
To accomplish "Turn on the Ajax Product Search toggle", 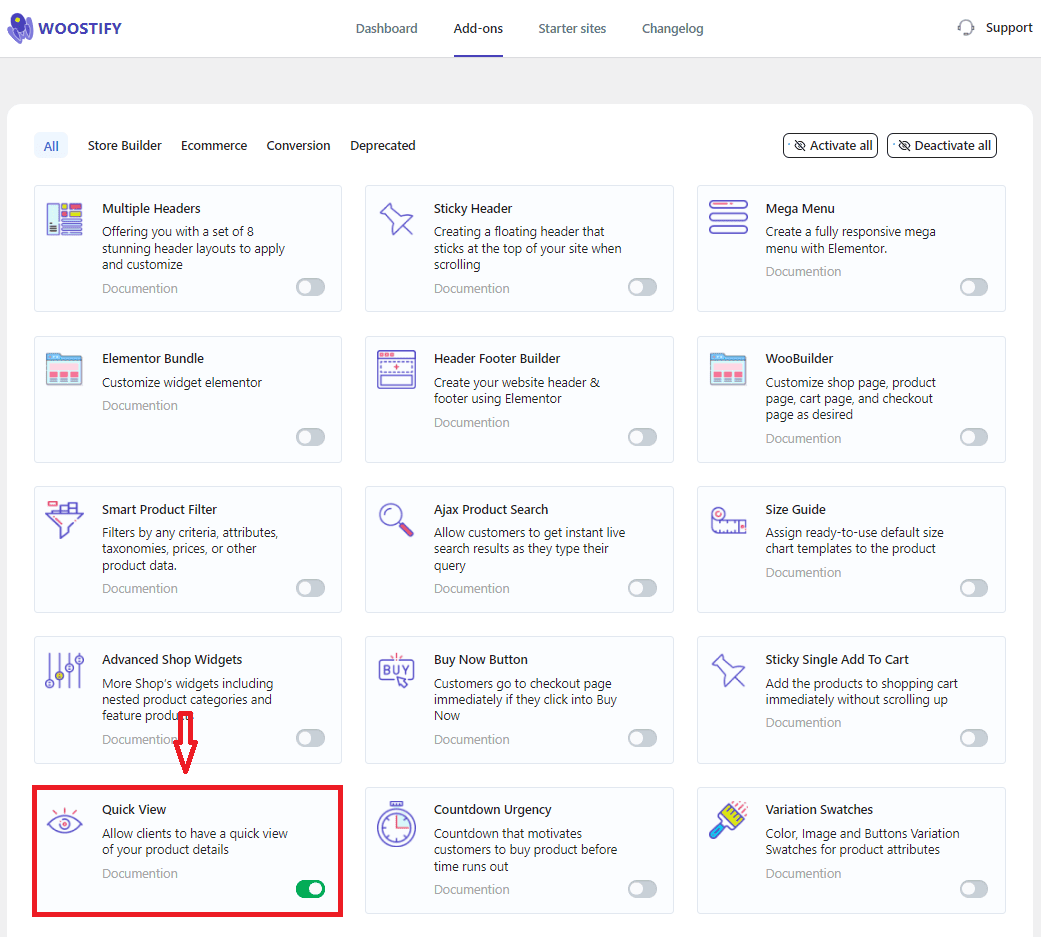I will click(x=643, y=588).
